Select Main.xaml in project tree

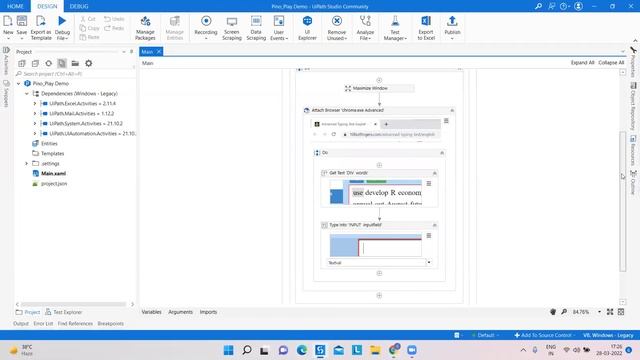[53, 173]
